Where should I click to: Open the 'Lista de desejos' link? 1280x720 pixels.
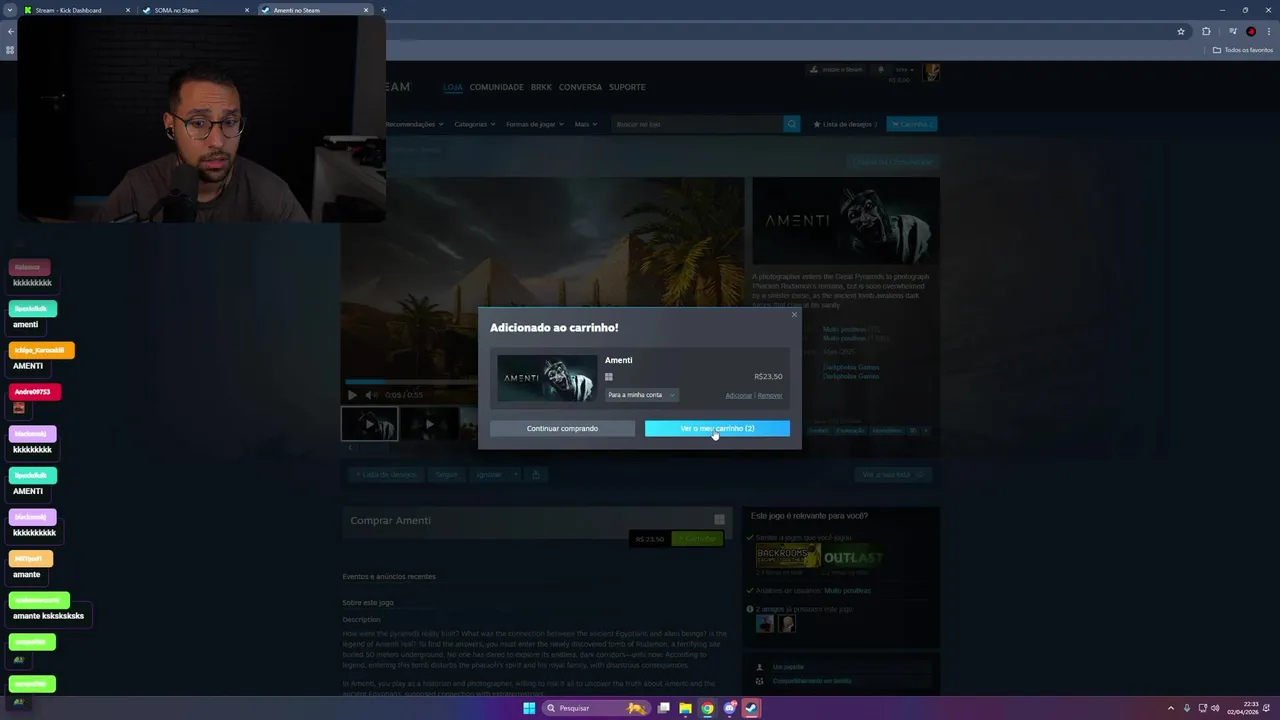tap(845, 124)
